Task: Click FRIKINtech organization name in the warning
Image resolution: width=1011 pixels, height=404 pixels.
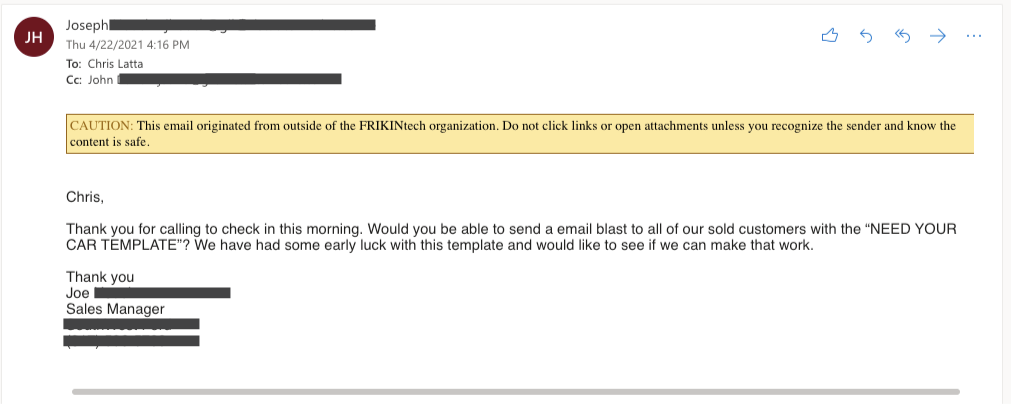Action: [395, 126]
